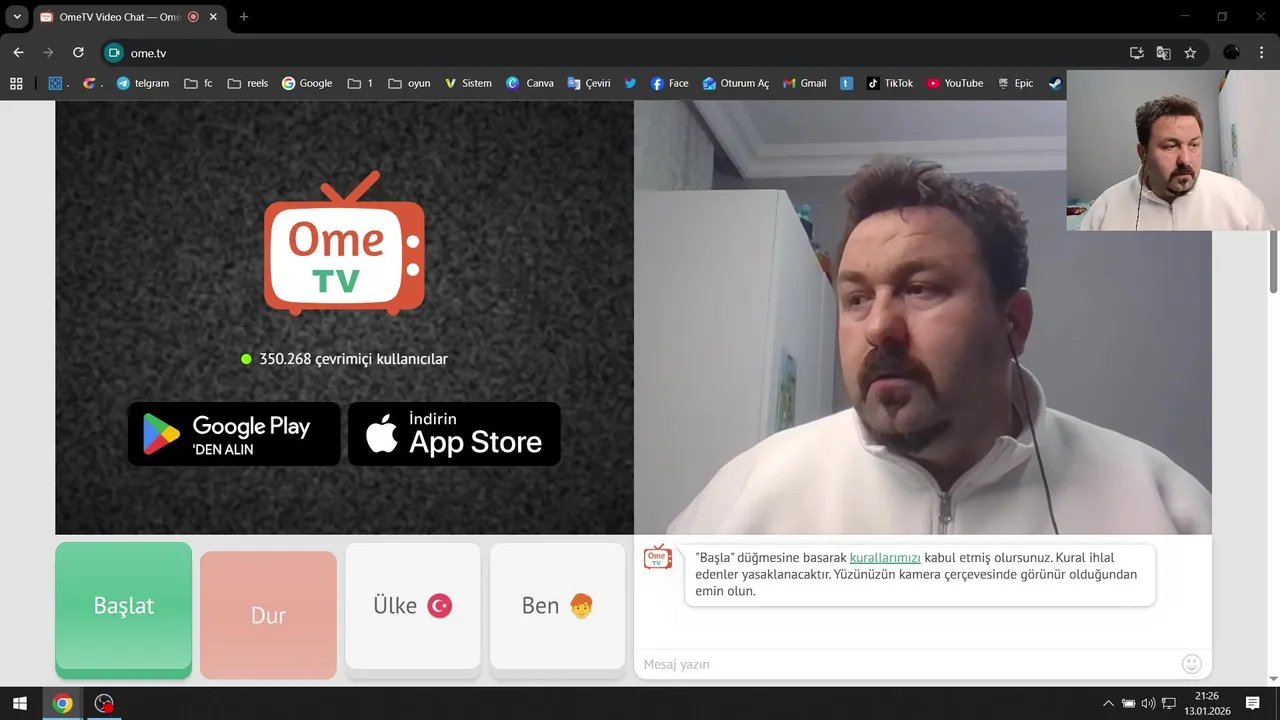Click the large webcam video preview
Screen dimensions: 1280x720
[923, 317]
